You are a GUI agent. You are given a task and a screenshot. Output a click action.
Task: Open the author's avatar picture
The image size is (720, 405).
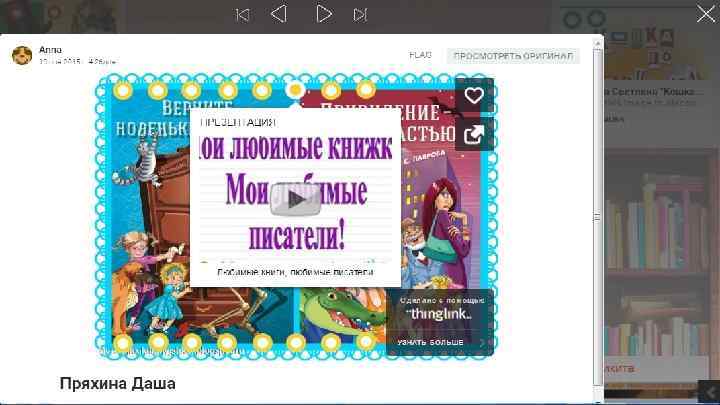[22, 55]
